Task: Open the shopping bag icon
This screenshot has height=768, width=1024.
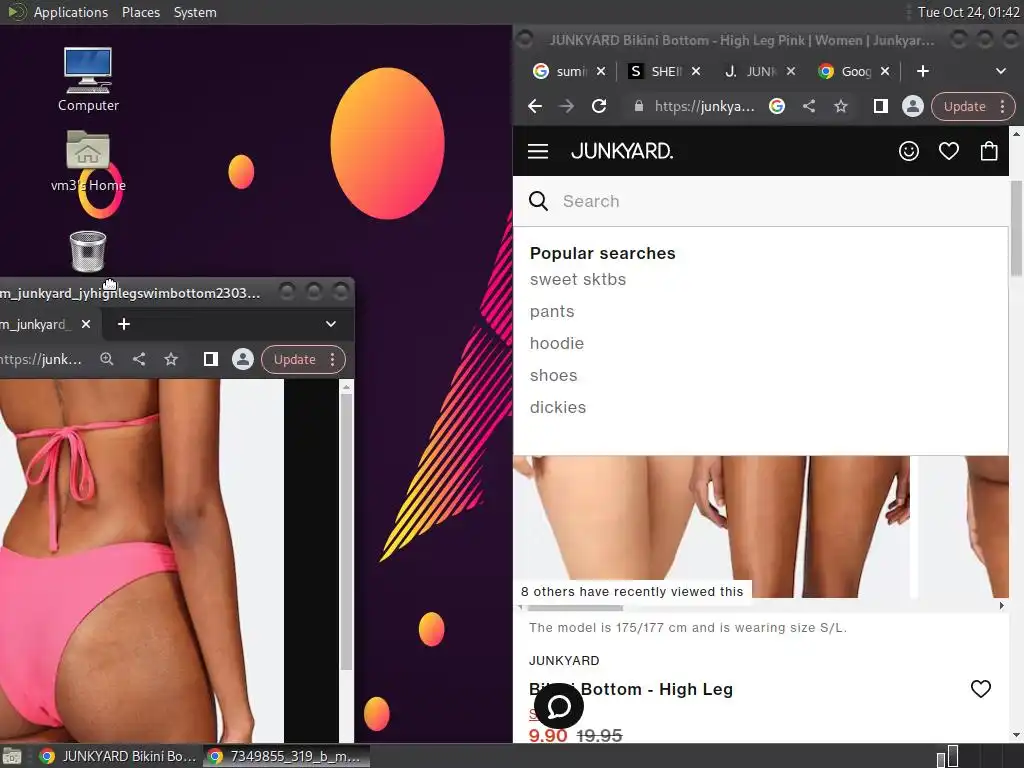Action: click(989, 152)
